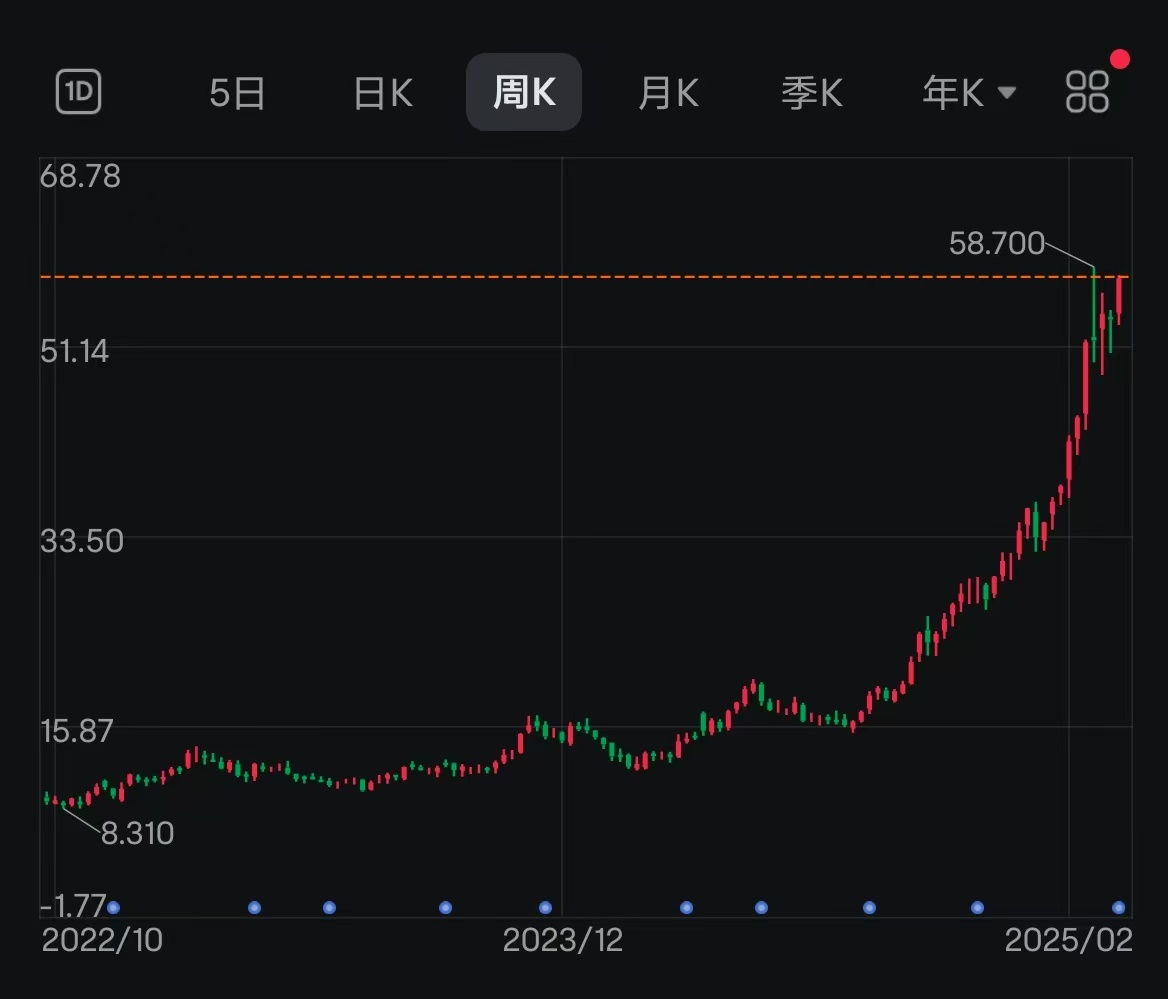This screenshot has width=1168, height=999.
Task: Select the 周K weekly candlestick tab
Action: tap(524, 92)
